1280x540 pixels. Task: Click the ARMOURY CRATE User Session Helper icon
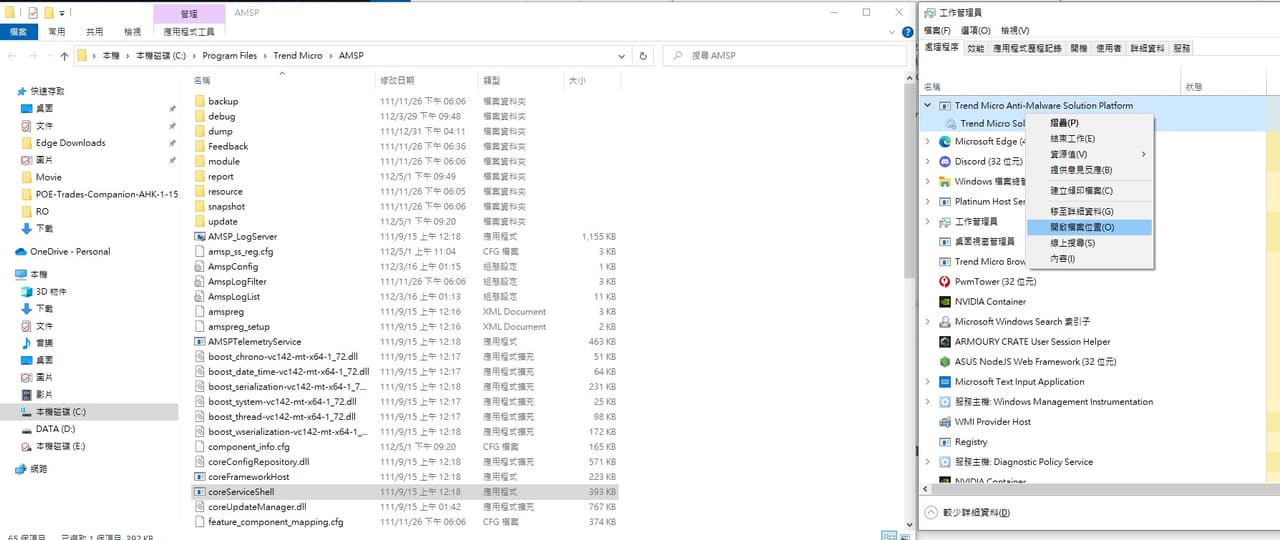click(x=944, y=341)
